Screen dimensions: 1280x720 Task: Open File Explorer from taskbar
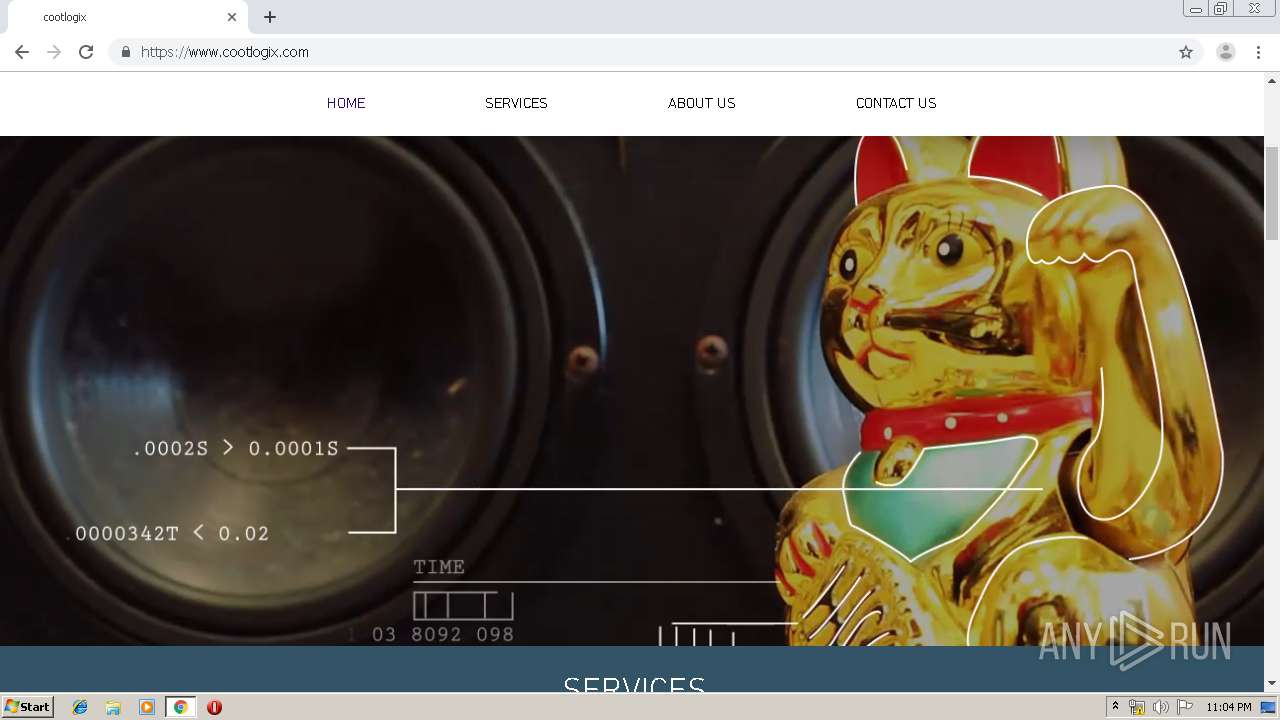coord(113,707)
